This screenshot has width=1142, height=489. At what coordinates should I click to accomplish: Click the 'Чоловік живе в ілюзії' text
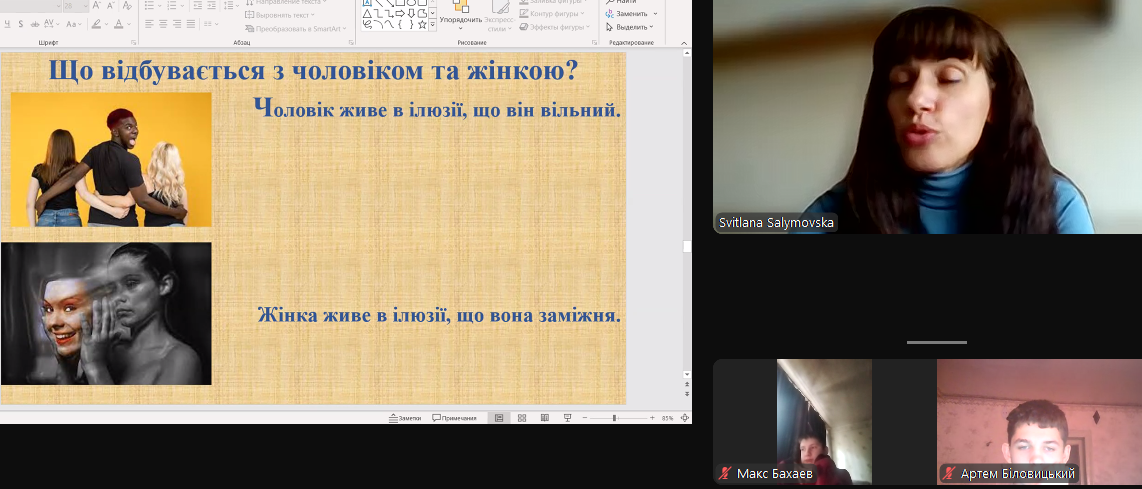[437, 109]
